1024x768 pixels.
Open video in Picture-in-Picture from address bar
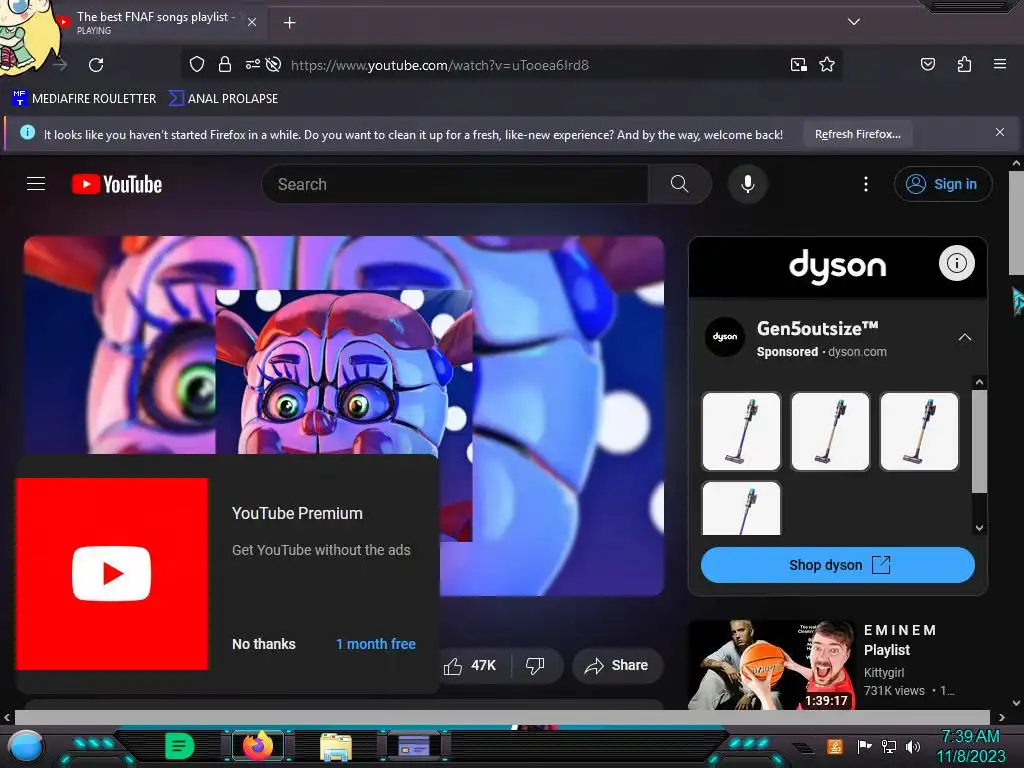tap(798, 65)
